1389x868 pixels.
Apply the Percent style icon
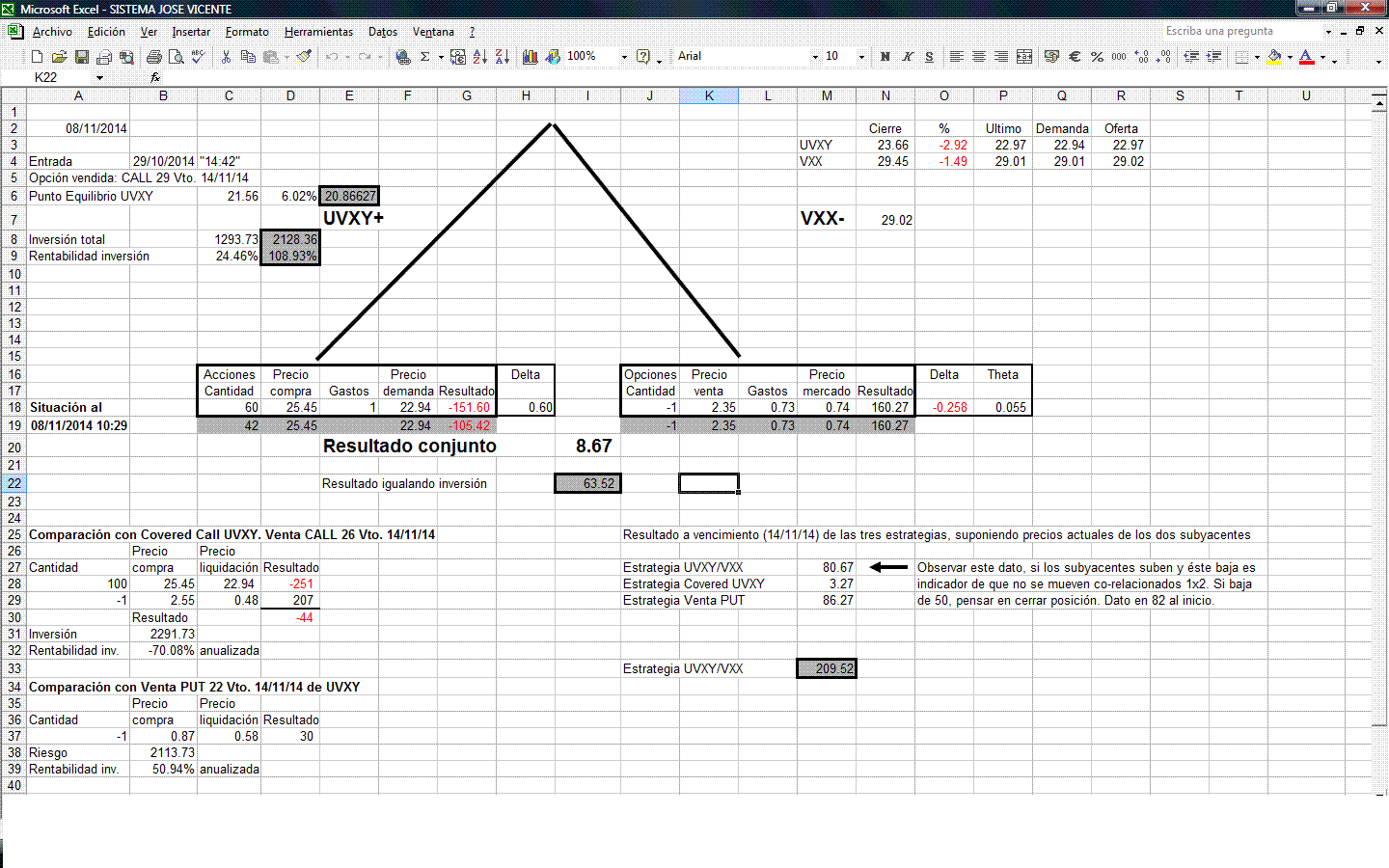coord(1097,57)
